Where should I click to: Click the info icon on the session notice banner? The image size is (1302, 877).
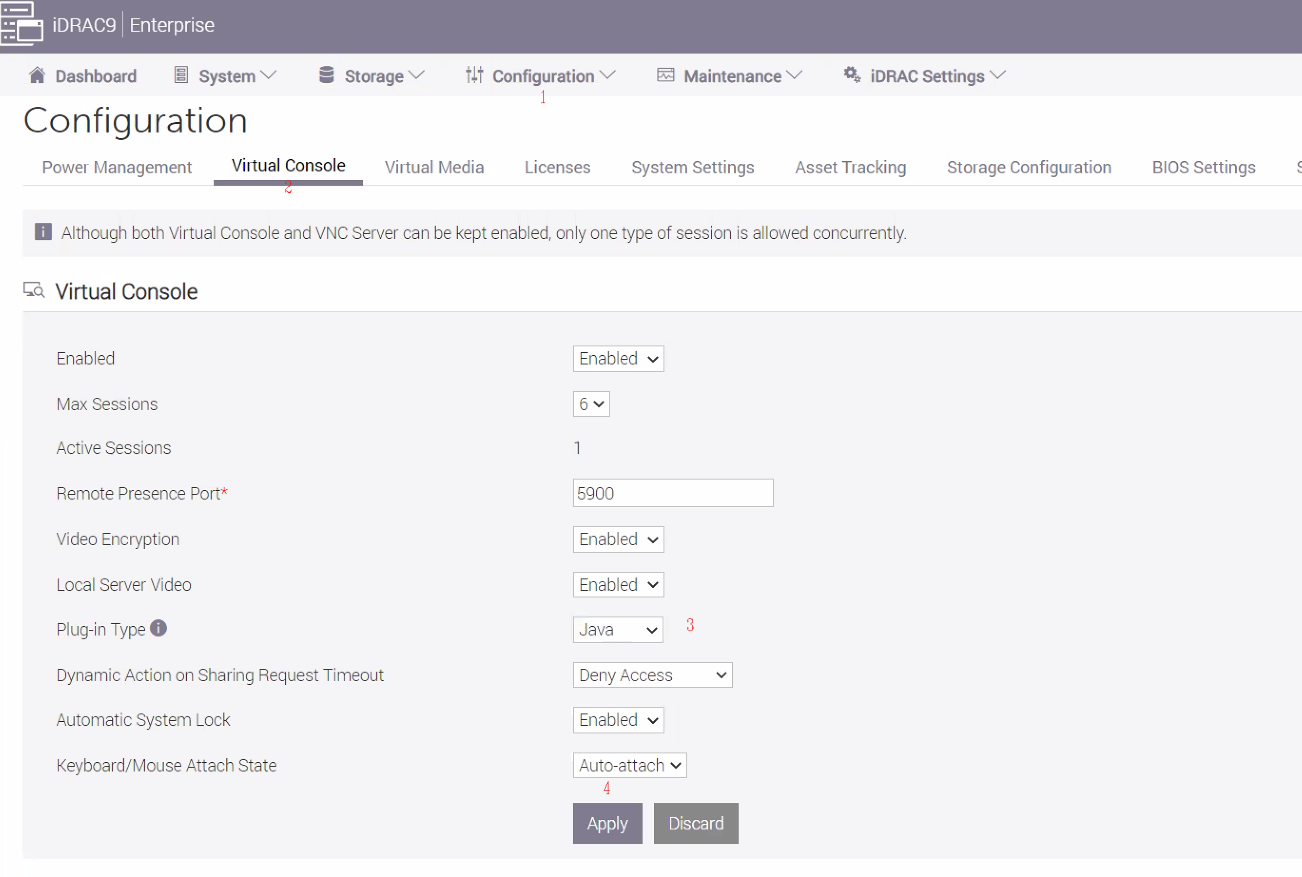(42, 231)
